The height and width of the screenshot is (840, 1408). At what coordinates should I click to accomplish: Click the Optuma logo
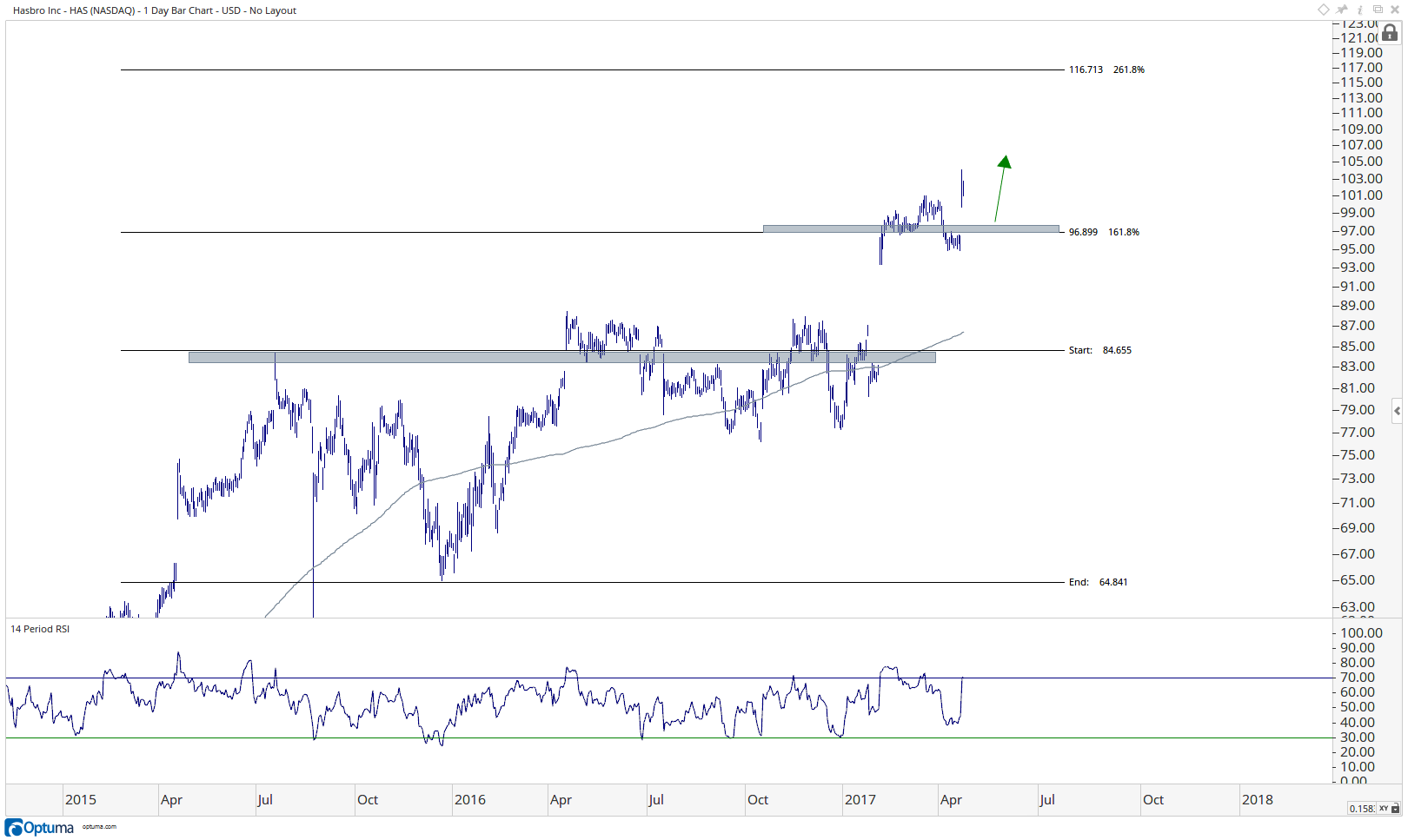pos(40,828)
